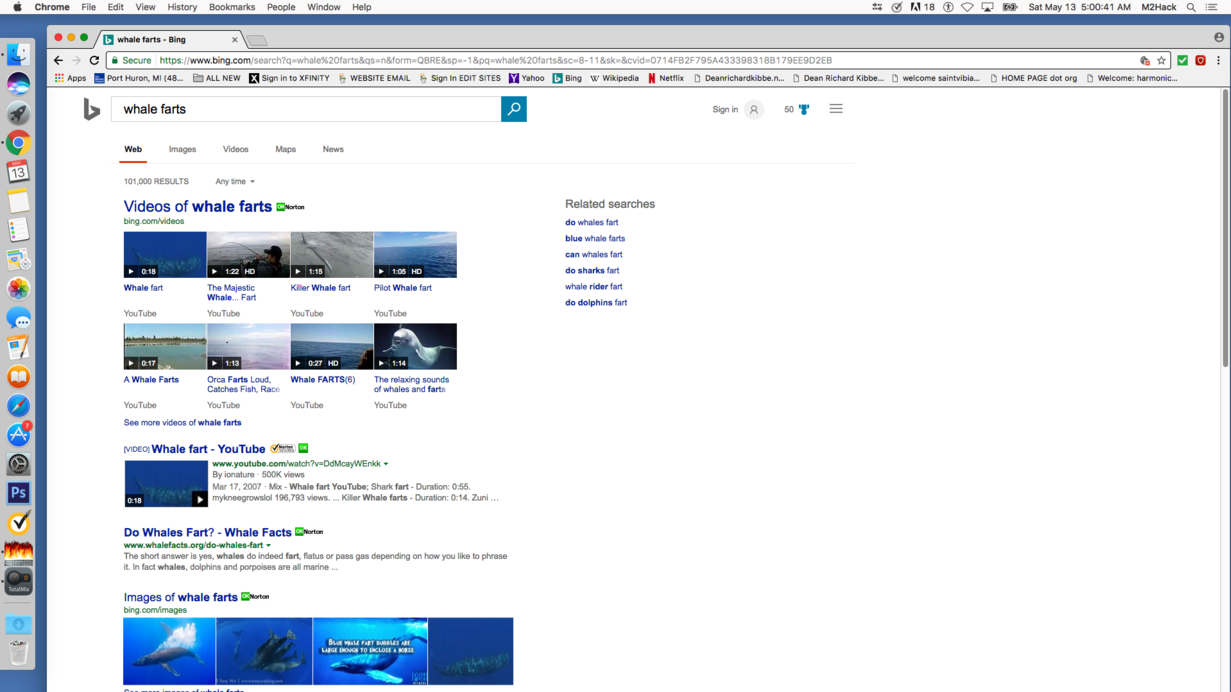Open Safari from the dock
The height and width of the screenshot is (692, 1231).
[18, 406]
